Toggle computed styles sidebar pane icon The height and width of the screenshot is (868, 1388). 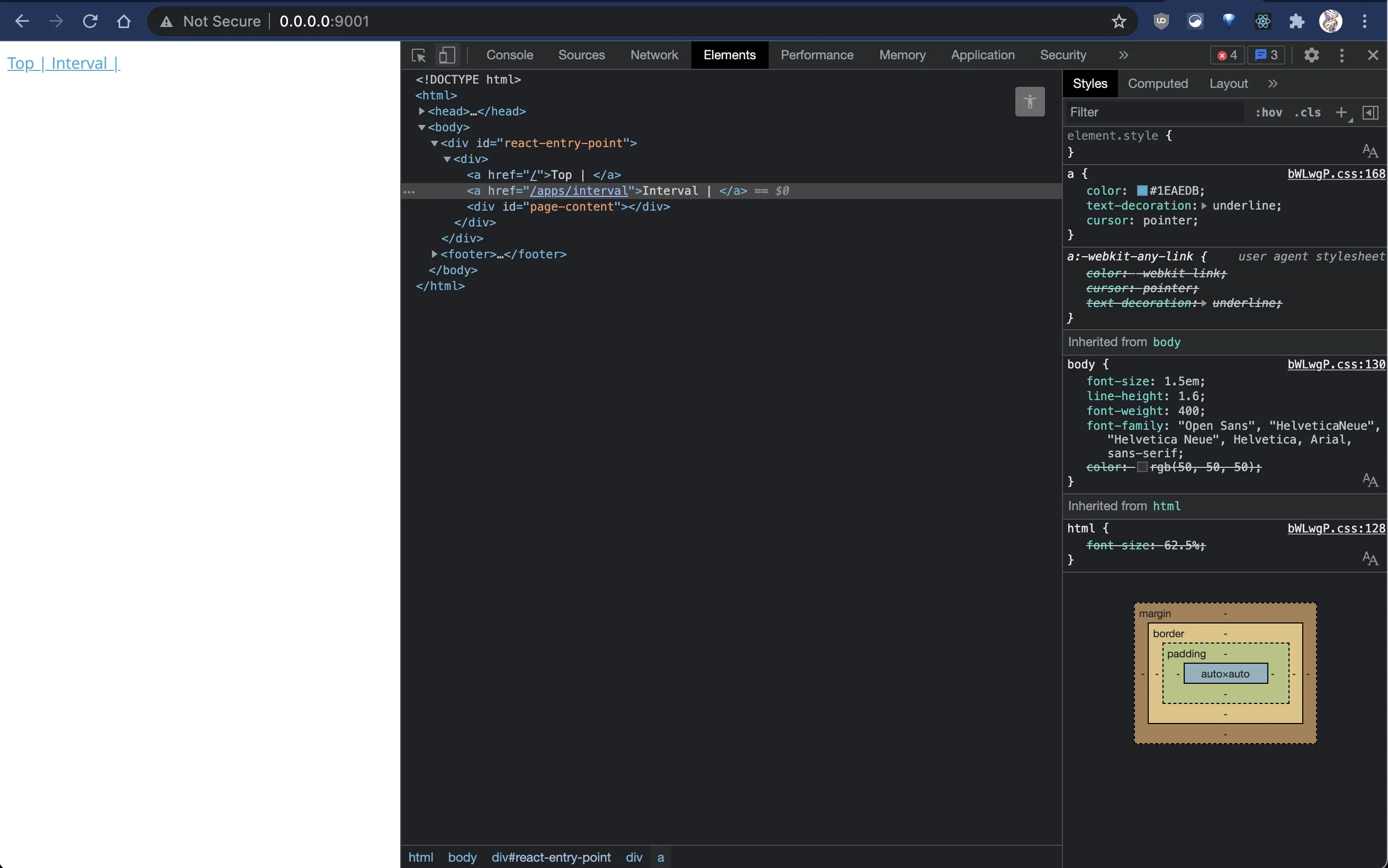click(x=1370, y=113)
